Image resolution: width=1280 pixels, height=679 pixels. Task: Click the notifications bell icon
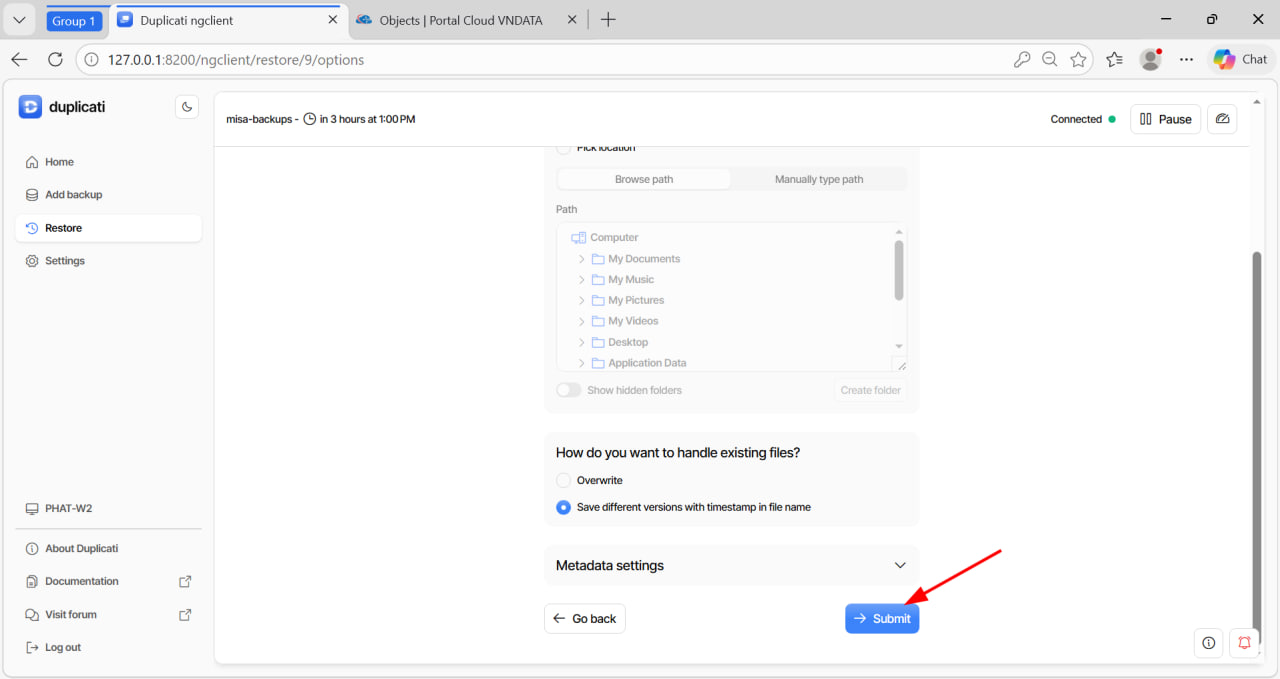1244,643
